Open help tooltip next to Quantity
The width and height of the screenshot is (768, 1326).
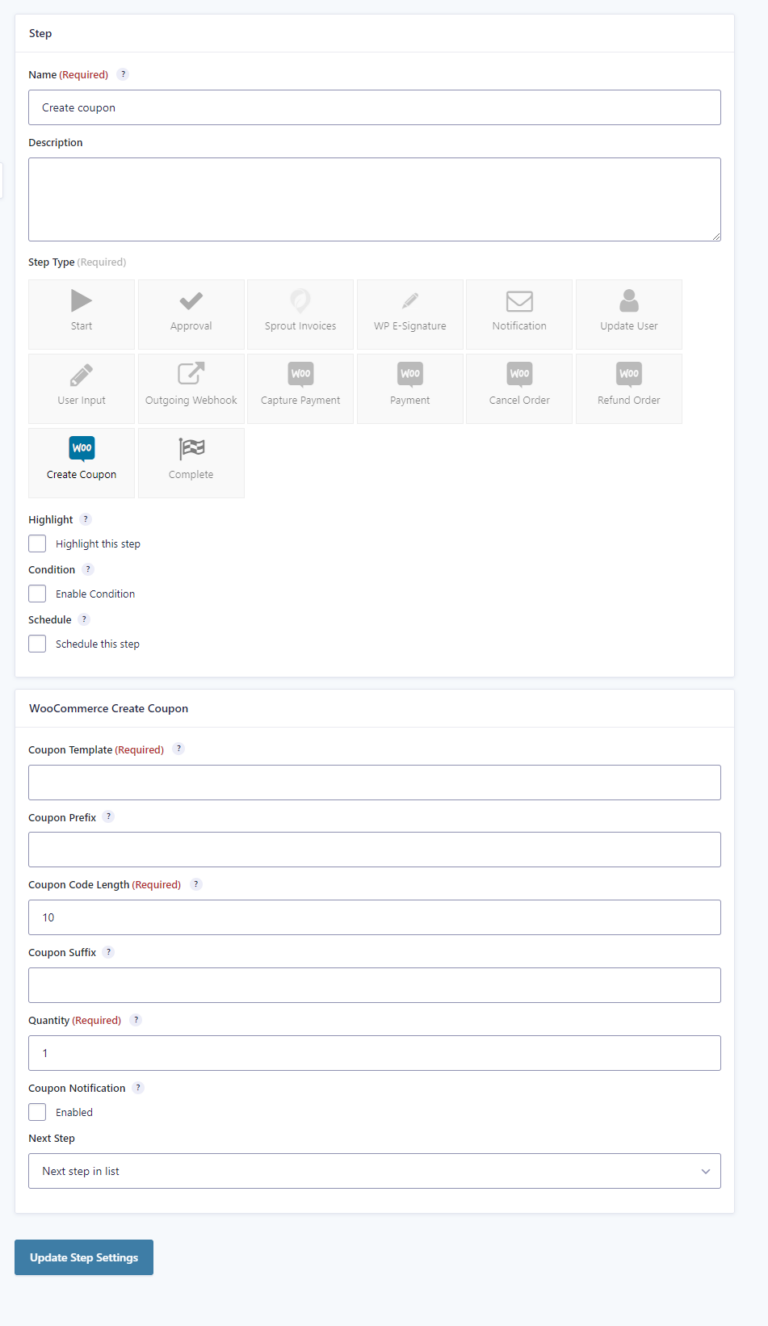tap(136, 1020)
